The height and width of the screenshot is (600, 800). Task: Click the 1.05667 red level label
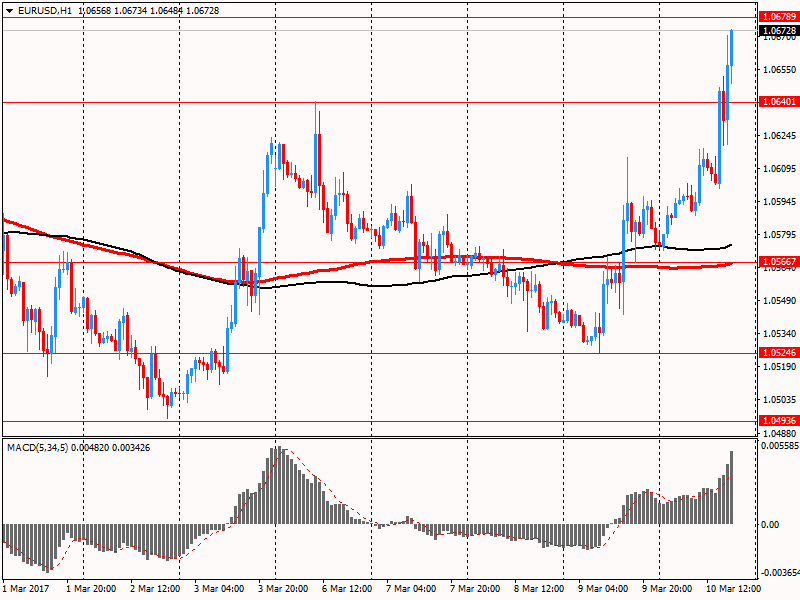pos(779,262)
